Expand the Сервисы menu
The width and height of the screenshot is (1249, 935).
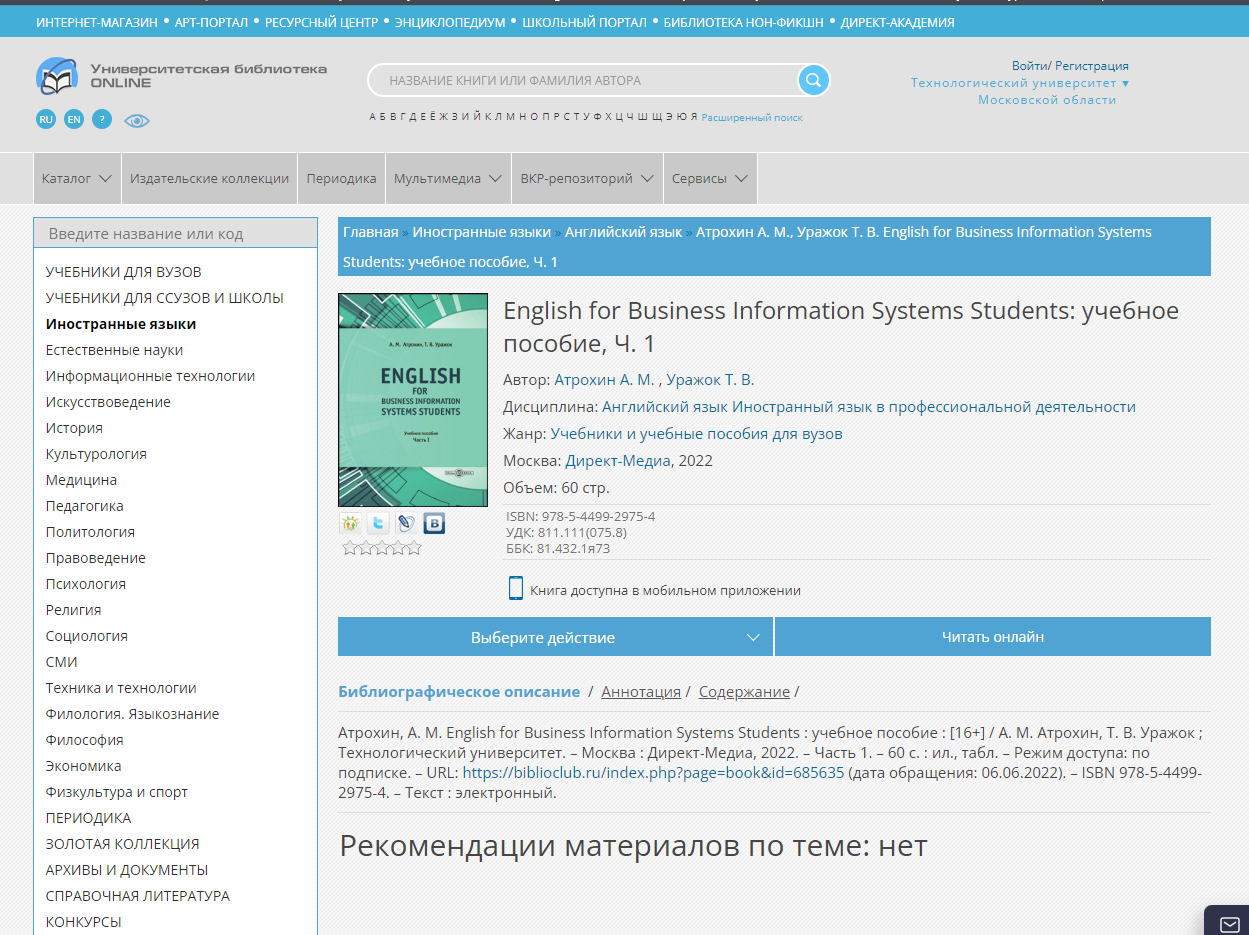coord(710,178)
